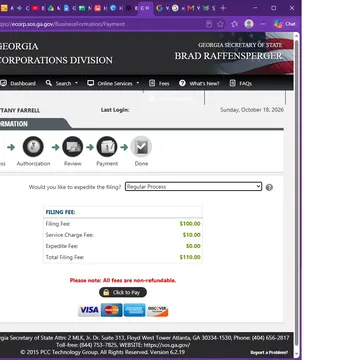The height and width of the screenshot is (360, 360).
Task: Click the $0.00 expedite fee amount
Action: tap(193, 246)
